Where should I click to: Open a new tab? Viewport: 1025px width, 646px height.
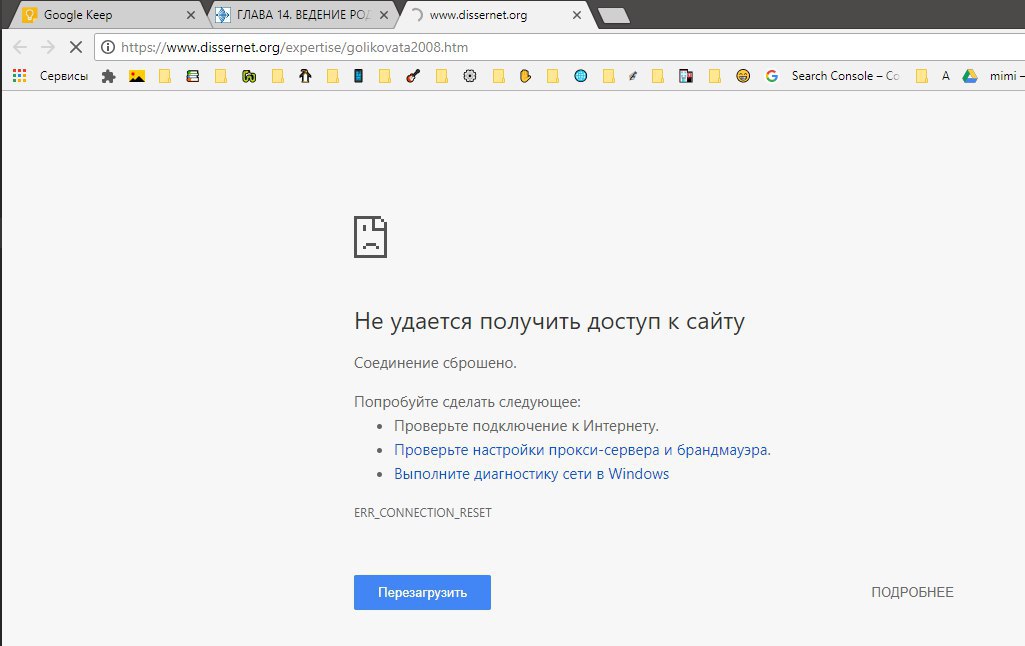coord(612,15)
